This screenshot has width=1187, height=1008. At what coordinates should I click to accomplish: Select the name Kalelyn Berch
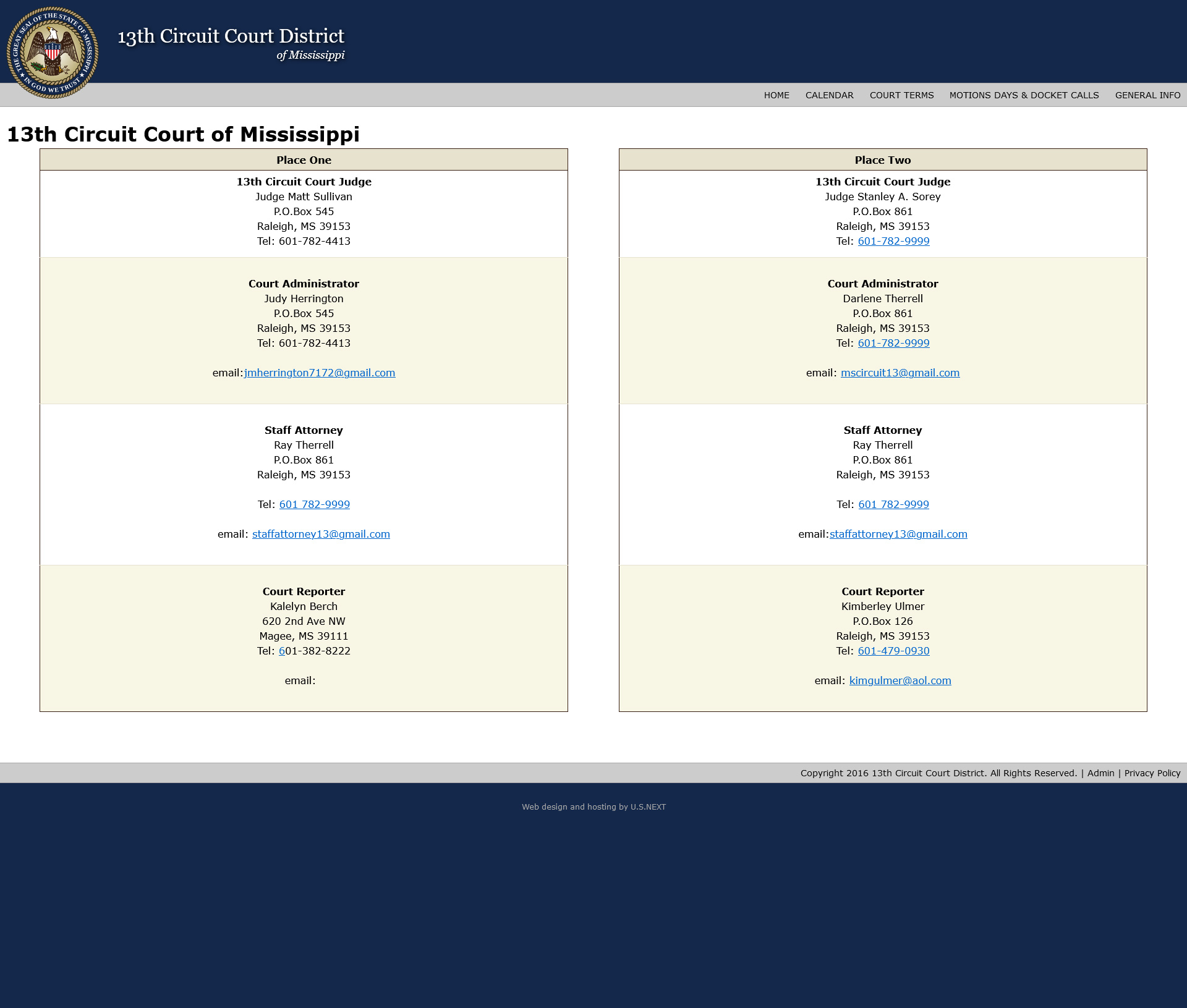pyautogui.click(x=304, y=606)
